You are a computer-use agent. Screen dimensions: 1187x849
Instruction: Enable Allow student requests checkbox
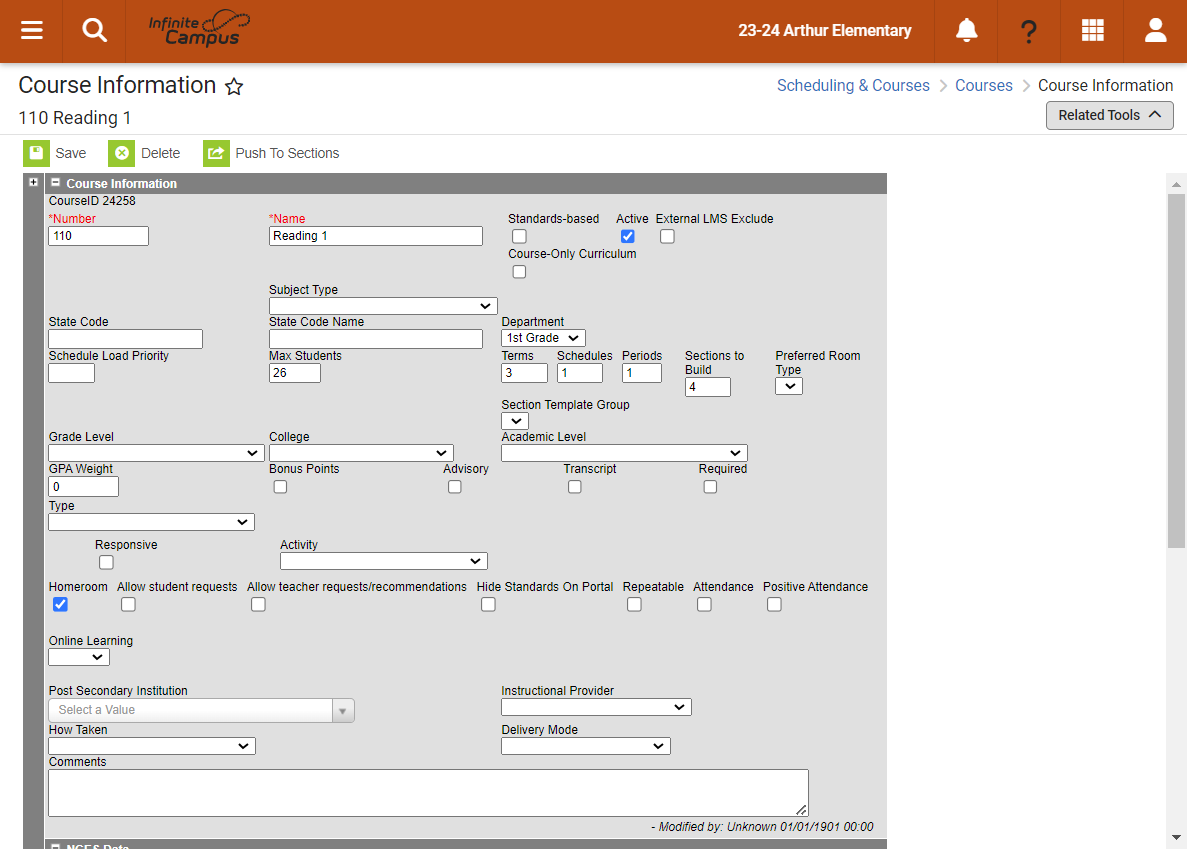128,605
